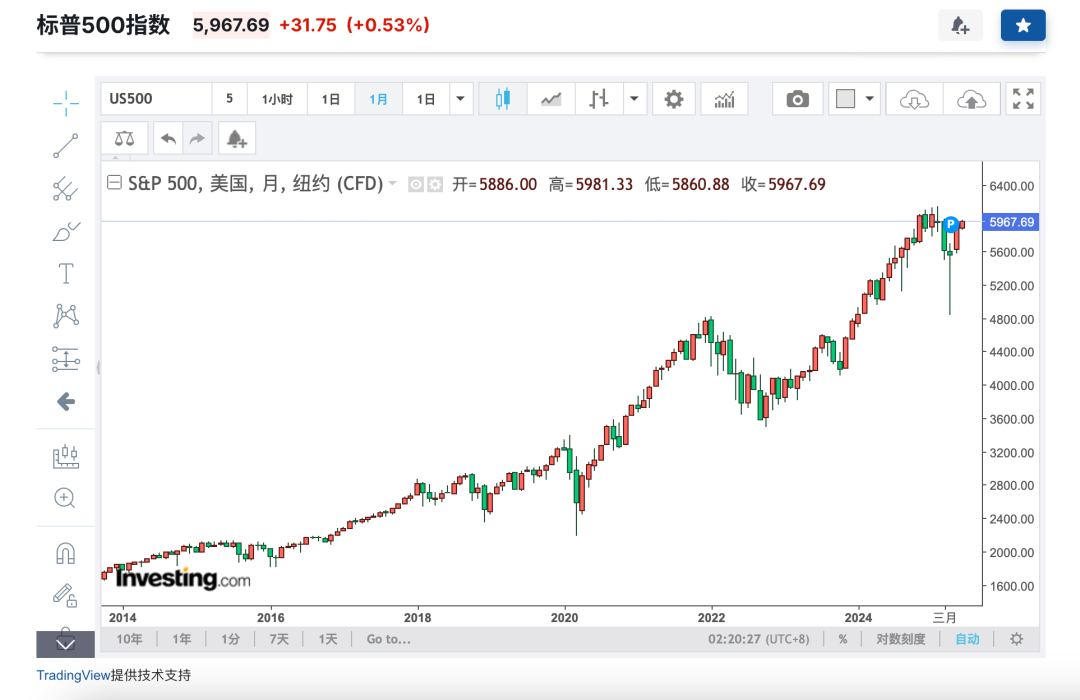Open chart settings gear in top toolbar
The width and height of the screenshot is (1080, 700).
[674, 99]
